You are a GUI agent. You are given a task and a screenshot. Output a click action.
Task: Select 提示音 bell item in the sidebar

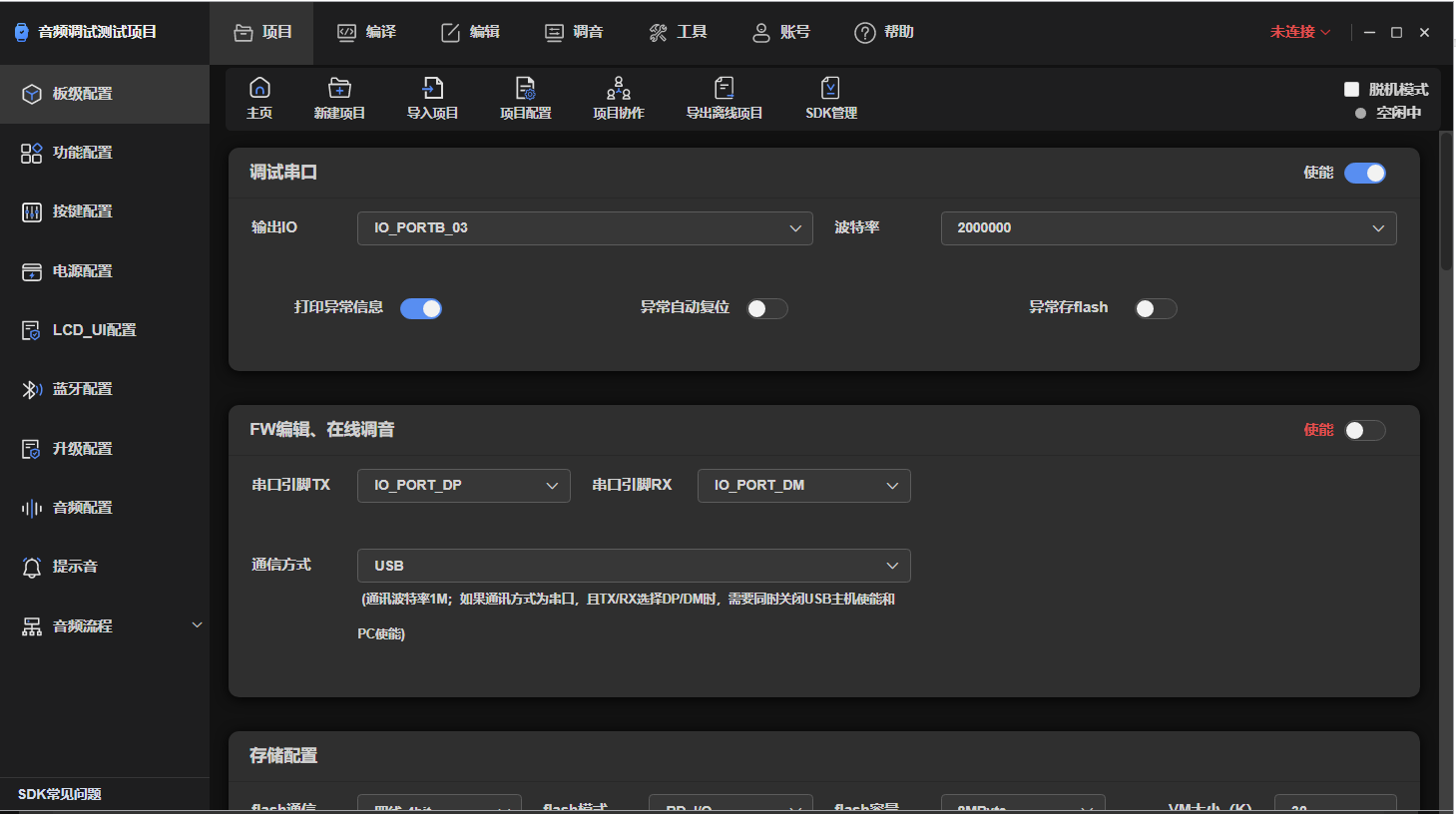[x=105, y=567]
